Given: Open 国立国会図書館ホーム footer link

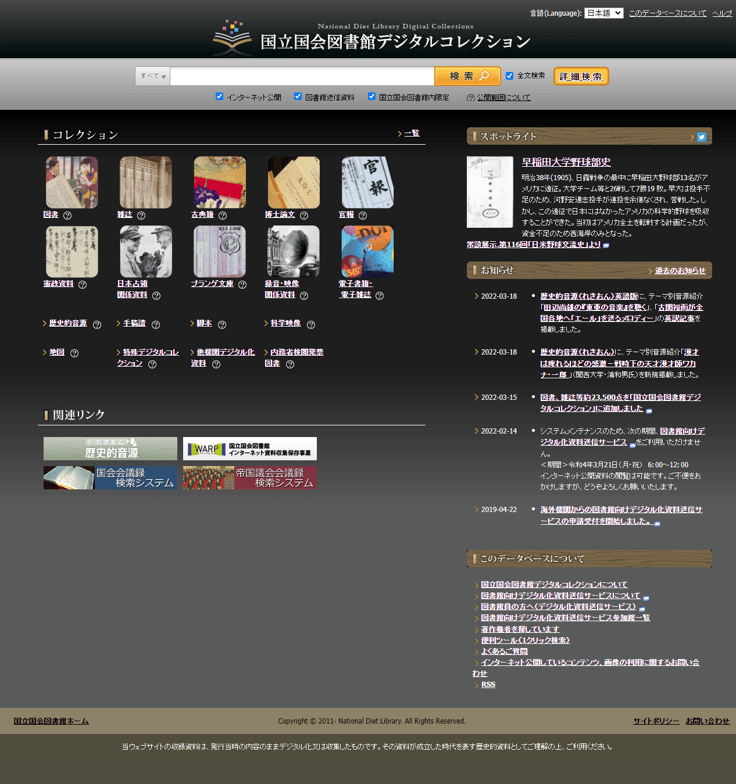Looking at the screenshot, I should click(51, 721).
